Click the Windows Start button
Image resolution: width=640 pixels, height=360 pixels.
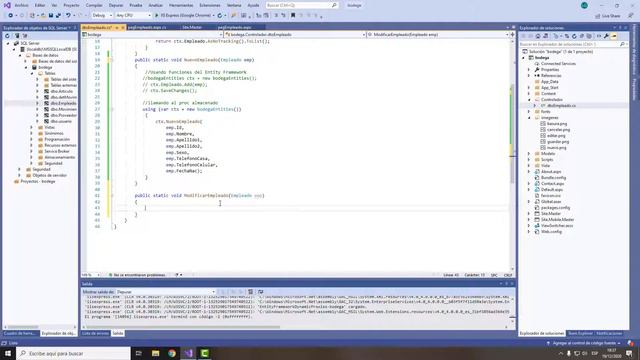click(8, 353)
